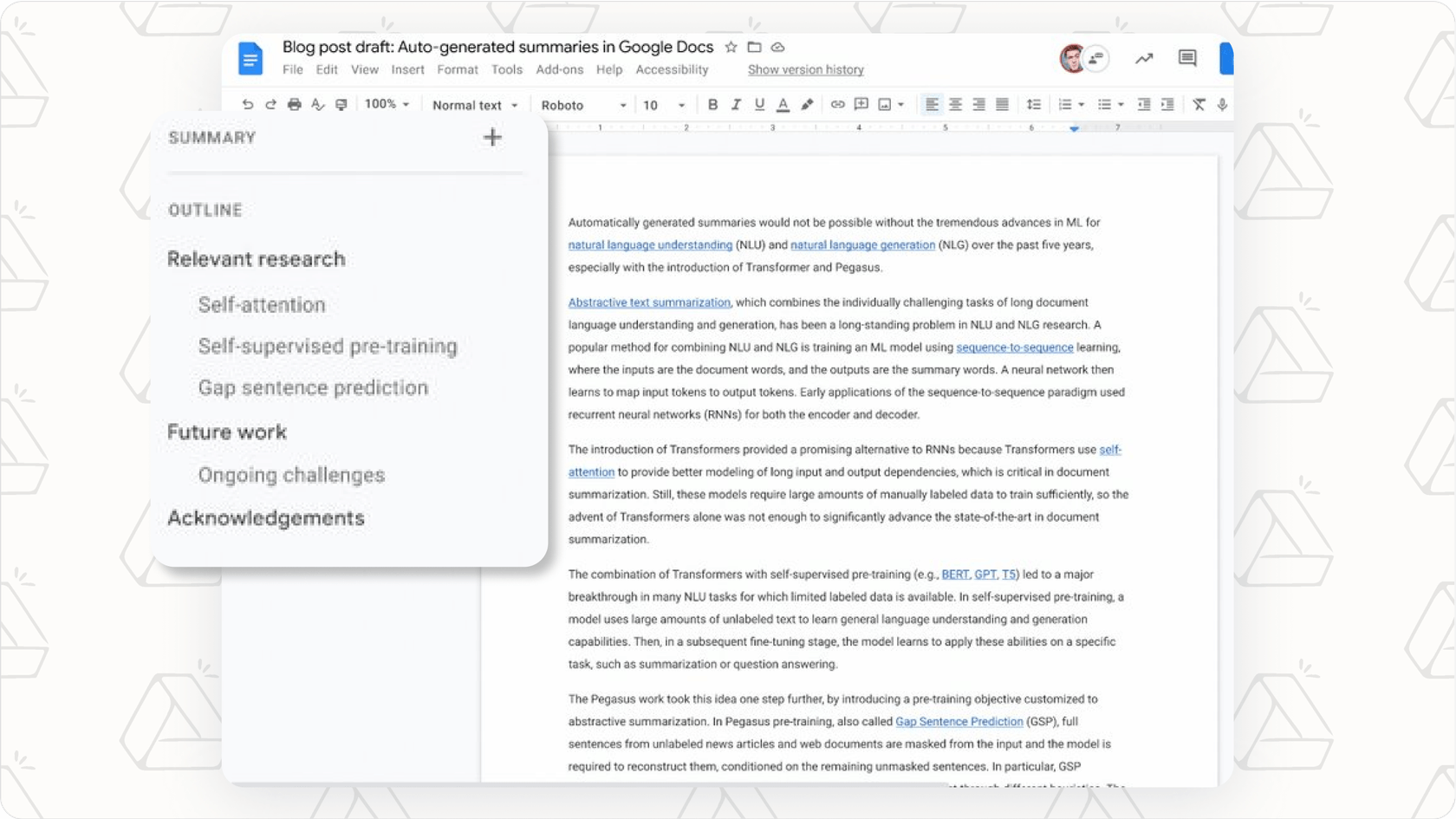This screenshot has width=1456, height=819.
Task: Star the document in the title bar
Action: (x=731, y=48)
